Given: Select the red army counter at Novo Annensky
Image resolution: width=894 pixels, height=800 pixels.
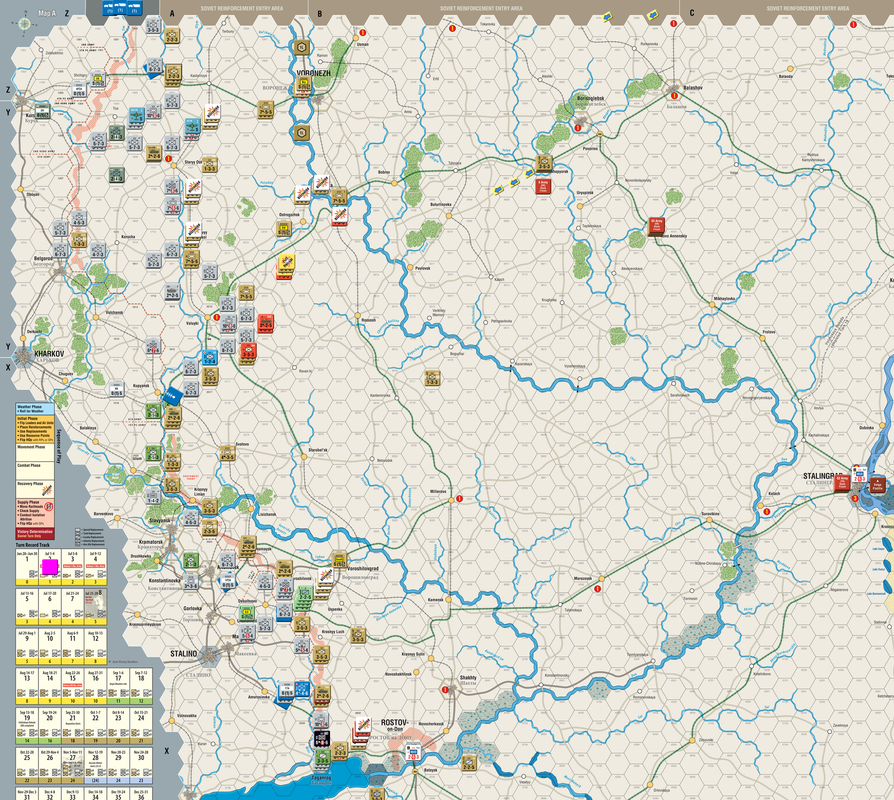Looking at the screenshot, I should coord(656,225).
